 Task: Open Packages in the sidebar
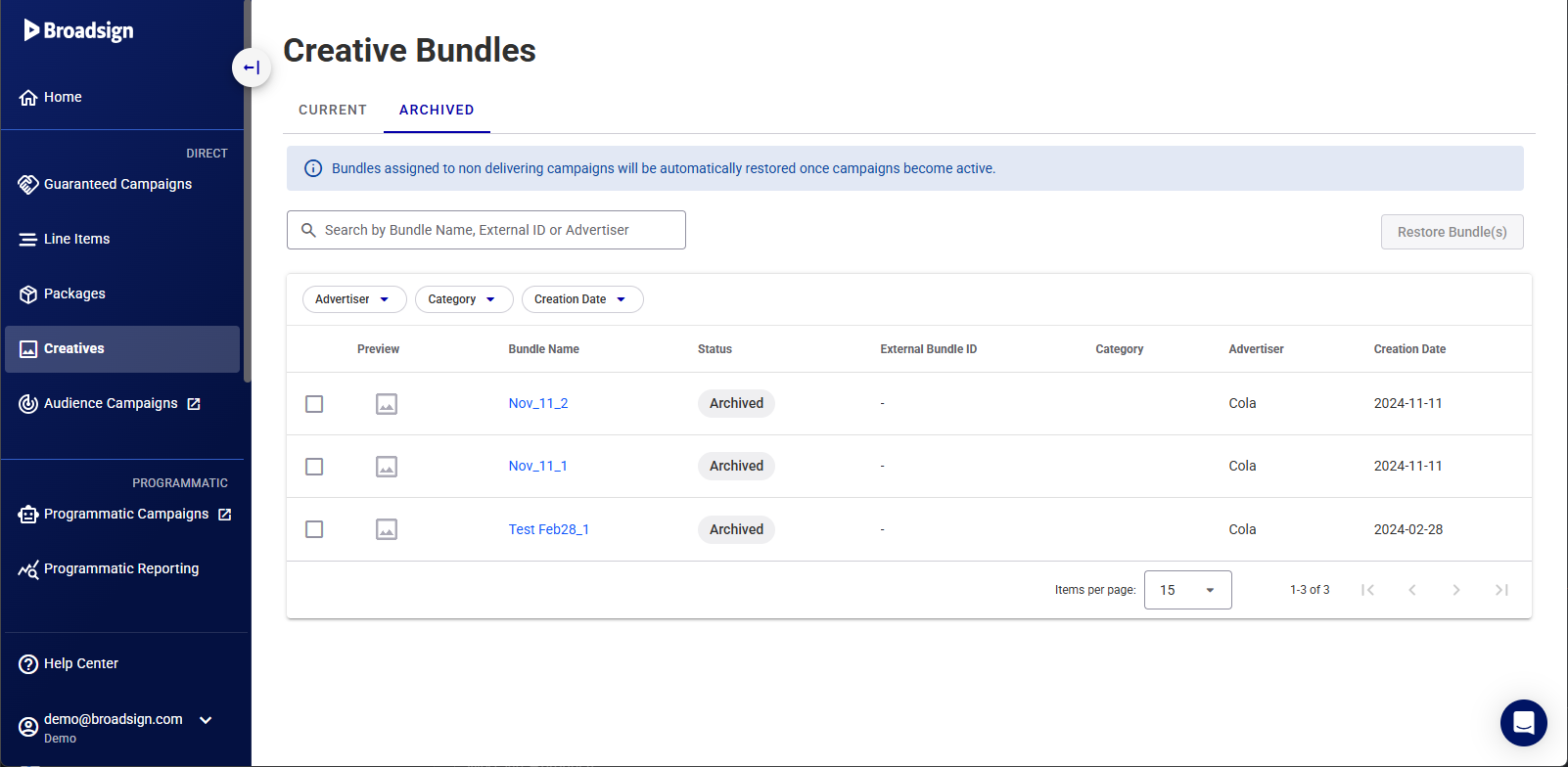tap(74, 293)
